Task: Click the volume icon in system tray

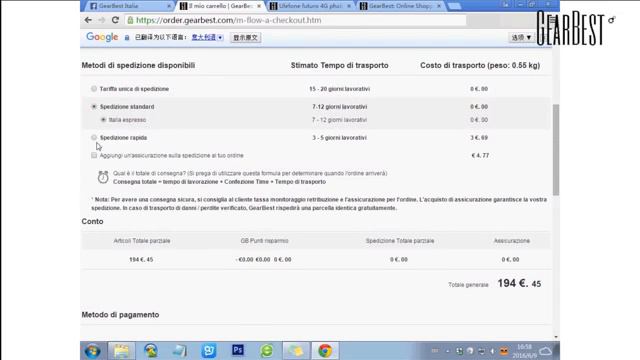Action: tap(493, 351)
